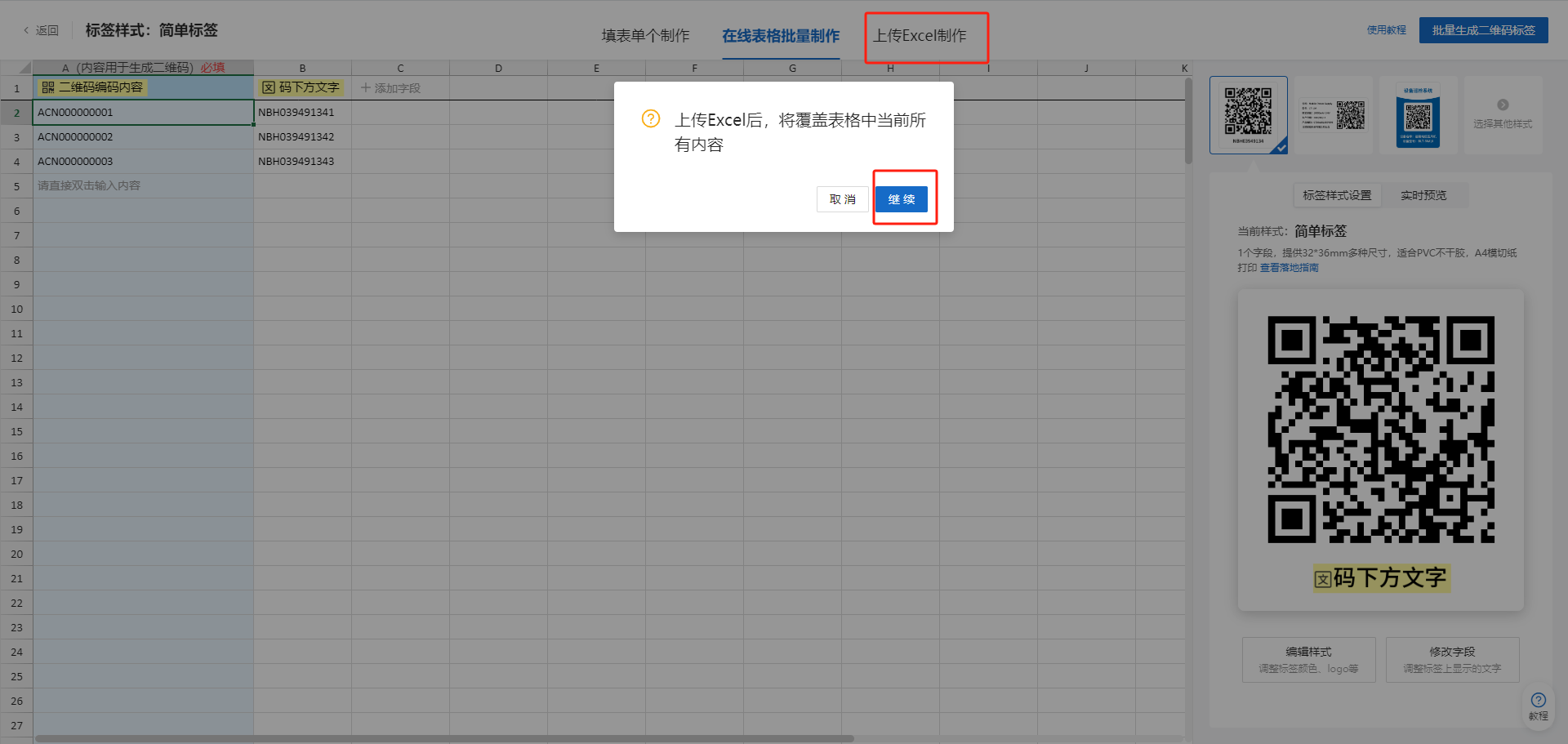
Task: Select cell NBH039491341
Action: coord(302,113)
